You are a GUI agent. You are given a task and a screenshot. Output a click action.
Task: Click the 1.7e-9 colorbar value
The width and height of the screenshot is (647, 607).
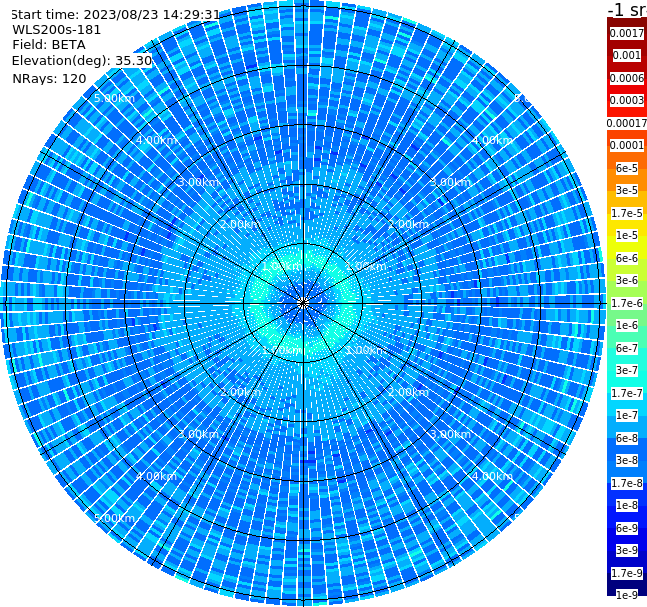pyautogui.click(x=627, y=573)
